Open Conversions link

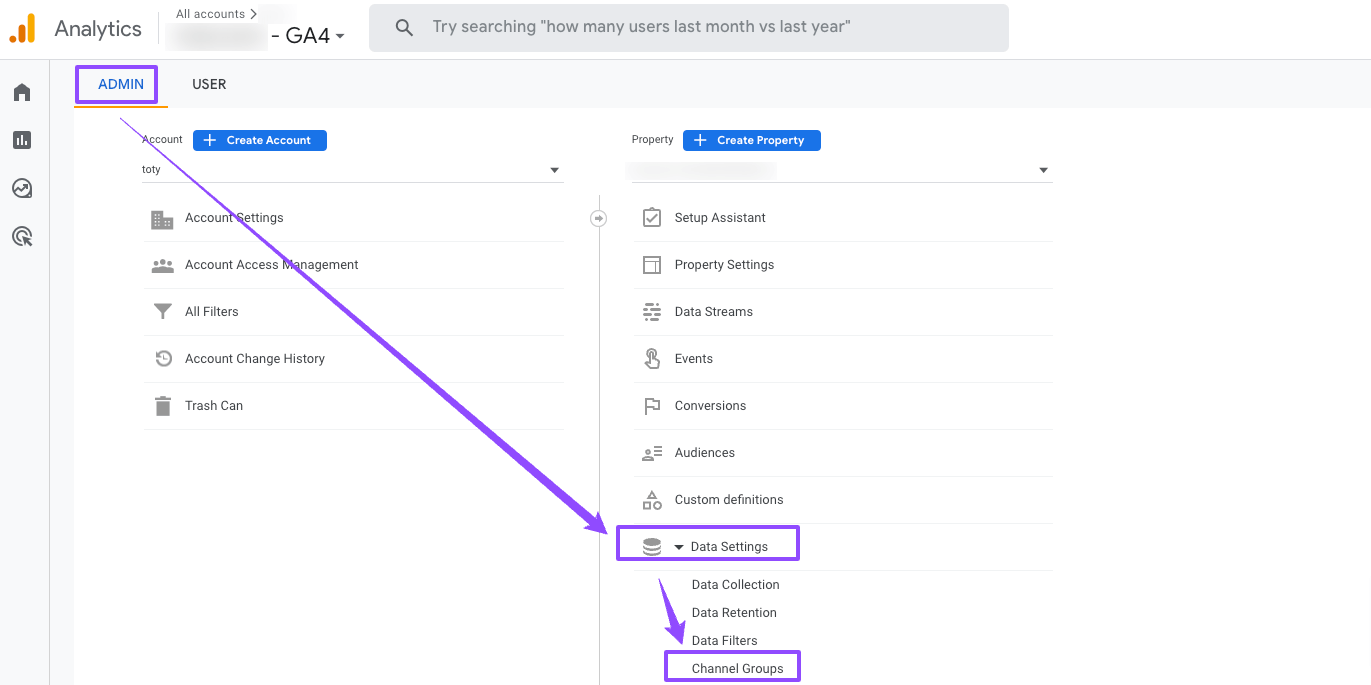pyautogui.click(x=710, y=406)
